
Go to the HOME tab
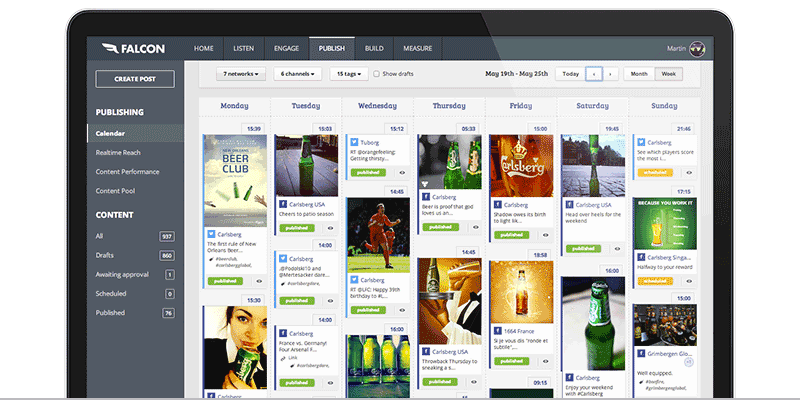tap(204, 48)
